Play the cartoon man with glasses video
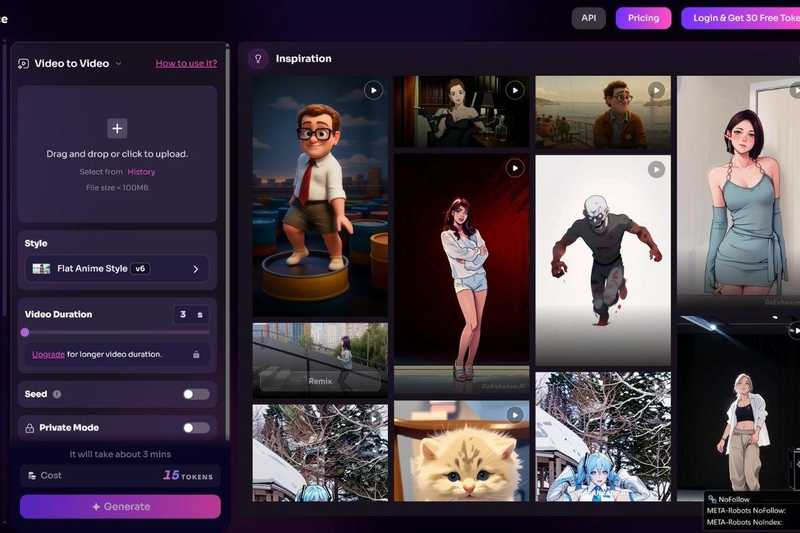 373,90
